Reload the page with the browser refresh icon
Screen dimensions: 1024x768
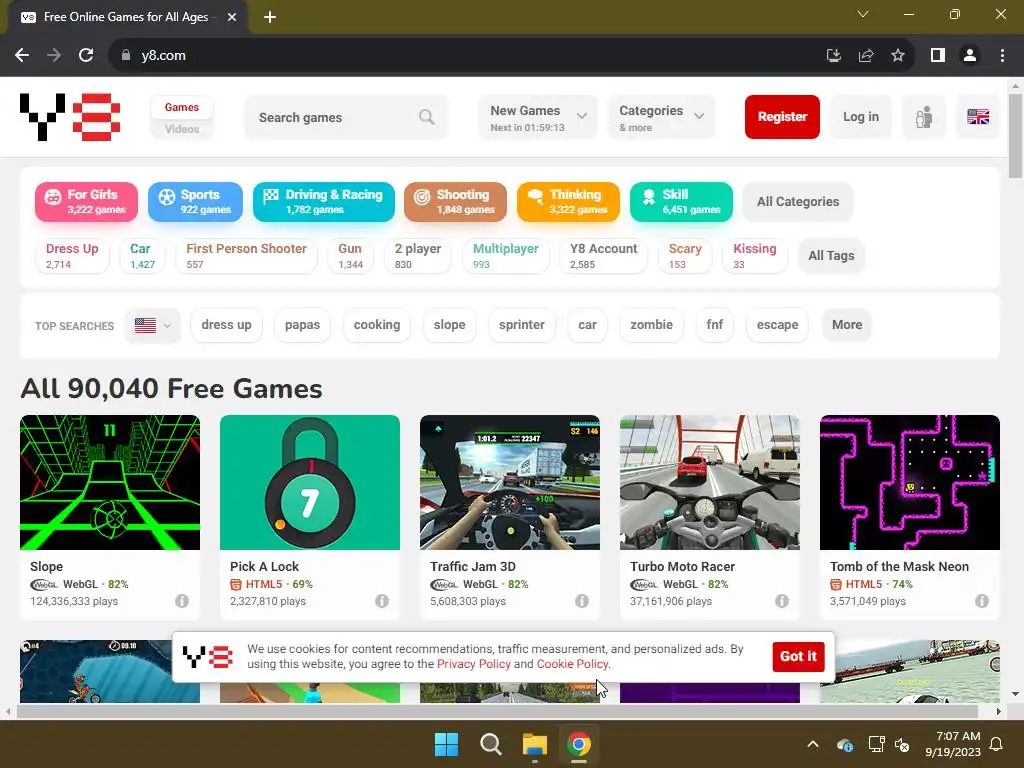(x=86, y=56)
